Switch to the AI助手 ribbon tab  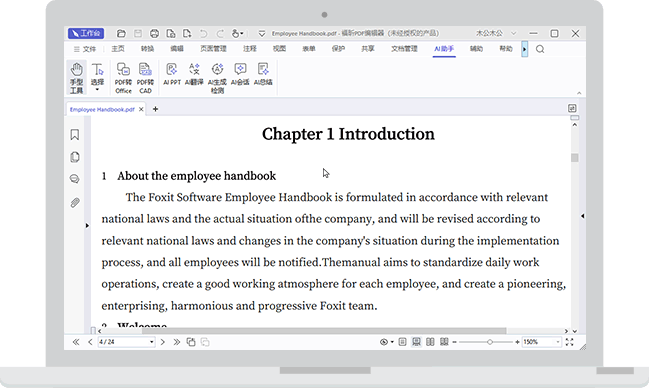[x=444, y=49]
